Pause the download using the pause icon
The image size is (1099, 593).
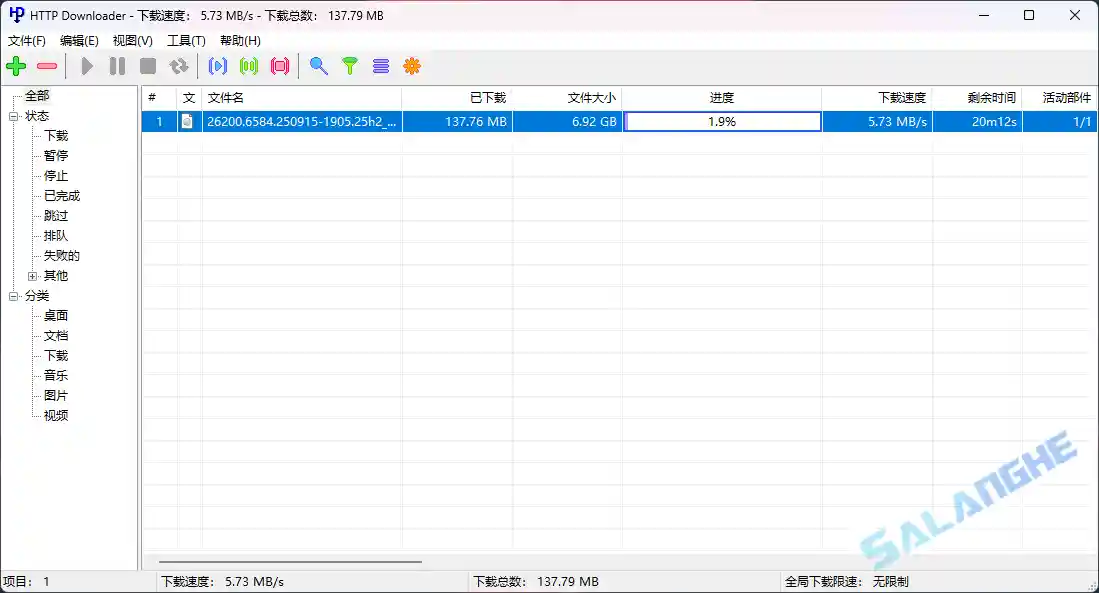[117, 65]
